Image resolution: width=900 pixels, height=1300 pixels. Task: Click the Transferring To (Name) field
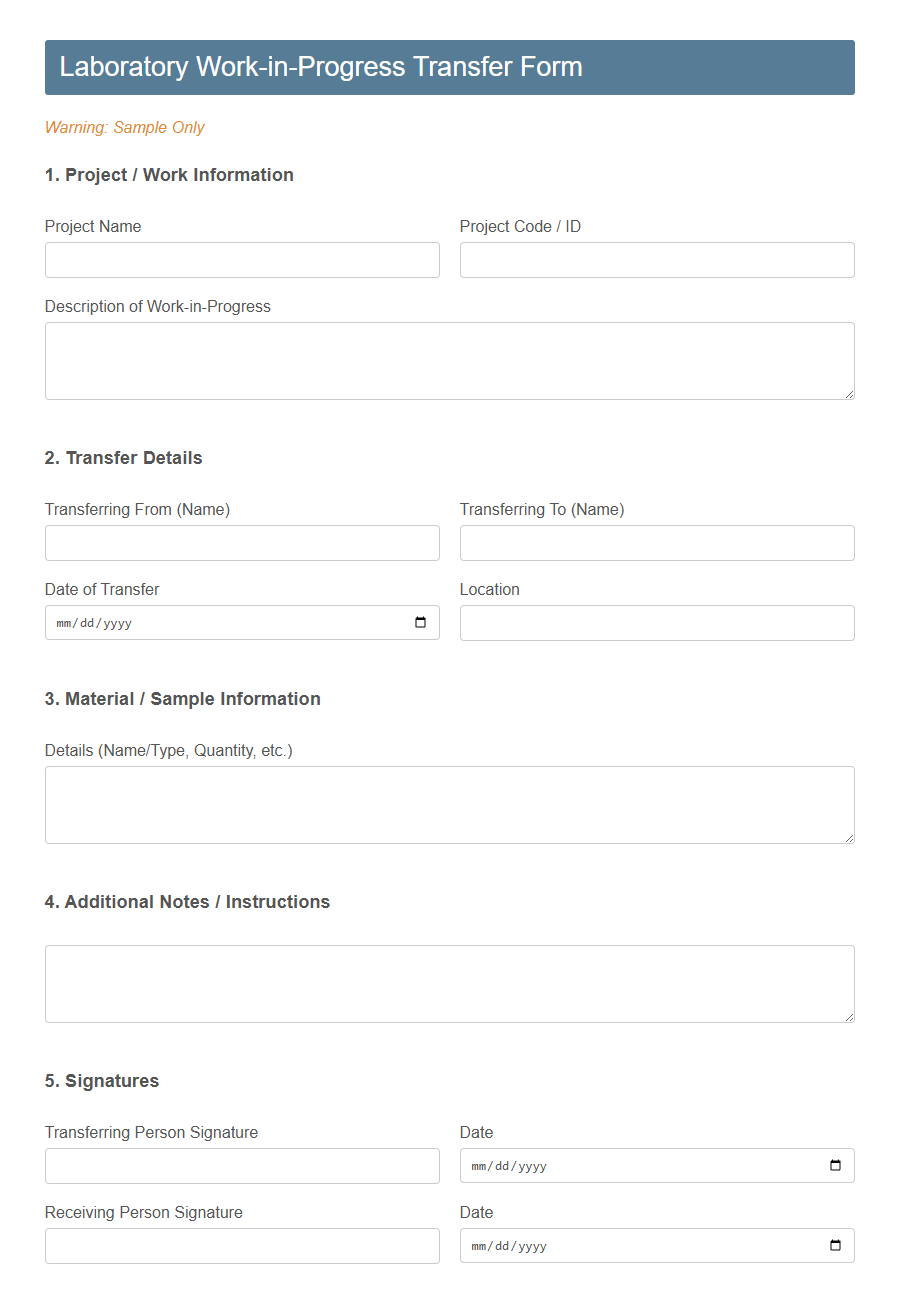coord(657,543)
